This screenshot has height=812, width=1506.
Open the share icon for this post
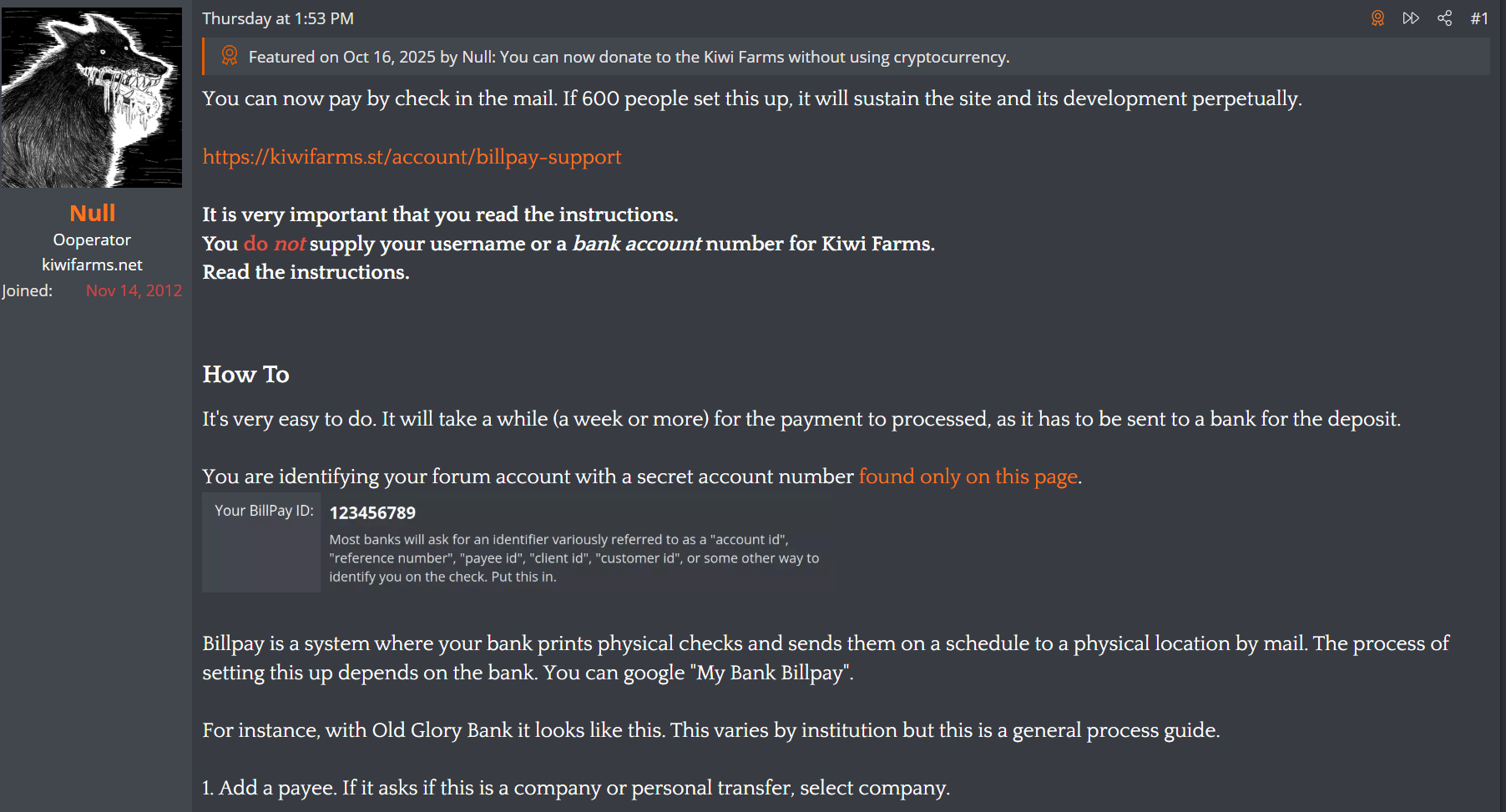click(1445, 18)
